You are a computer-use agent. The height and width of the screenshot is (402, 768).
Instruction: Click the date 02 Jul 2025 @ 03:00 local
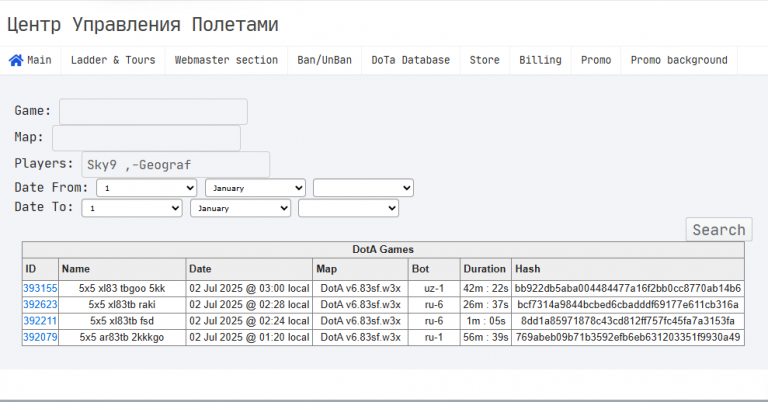click(249, 288)
